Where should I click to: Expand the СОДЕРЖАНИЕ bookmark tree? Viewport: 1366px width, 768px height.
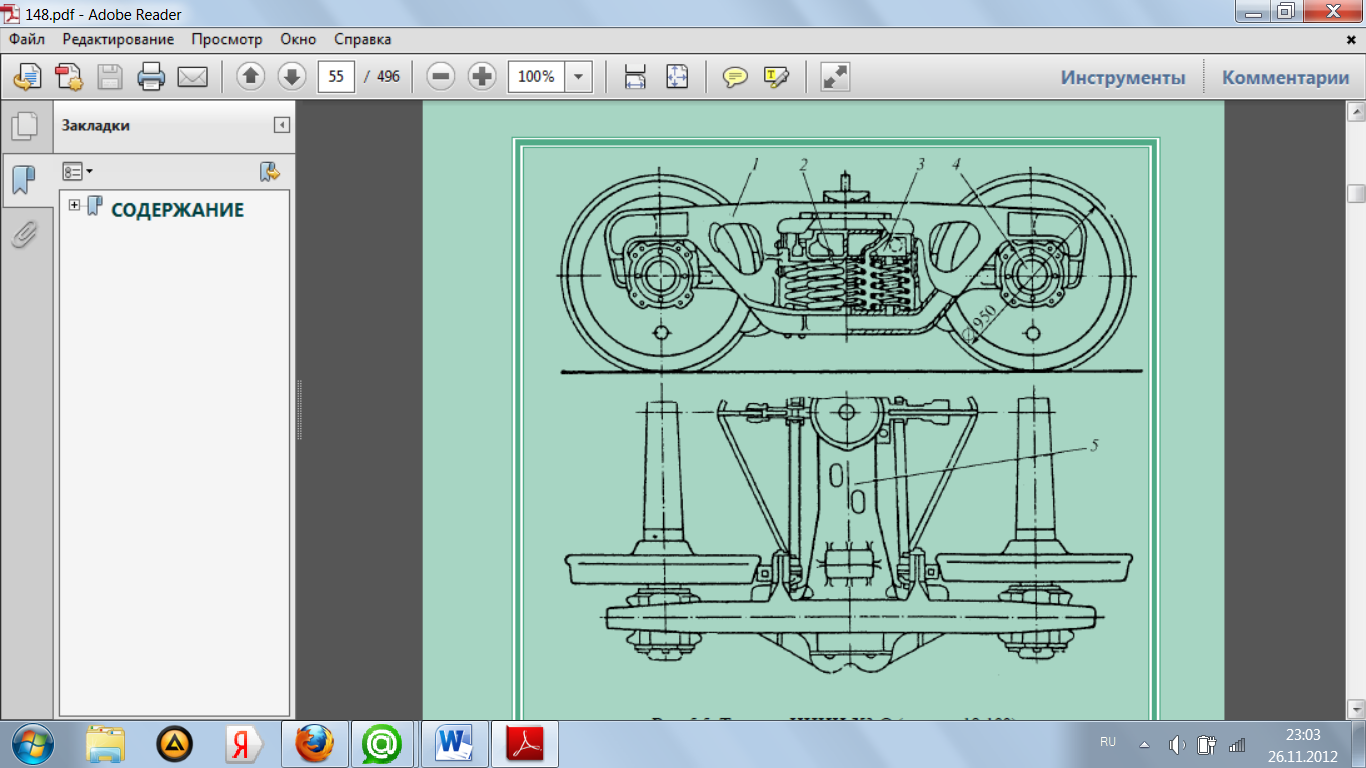(x=74, y=205)
